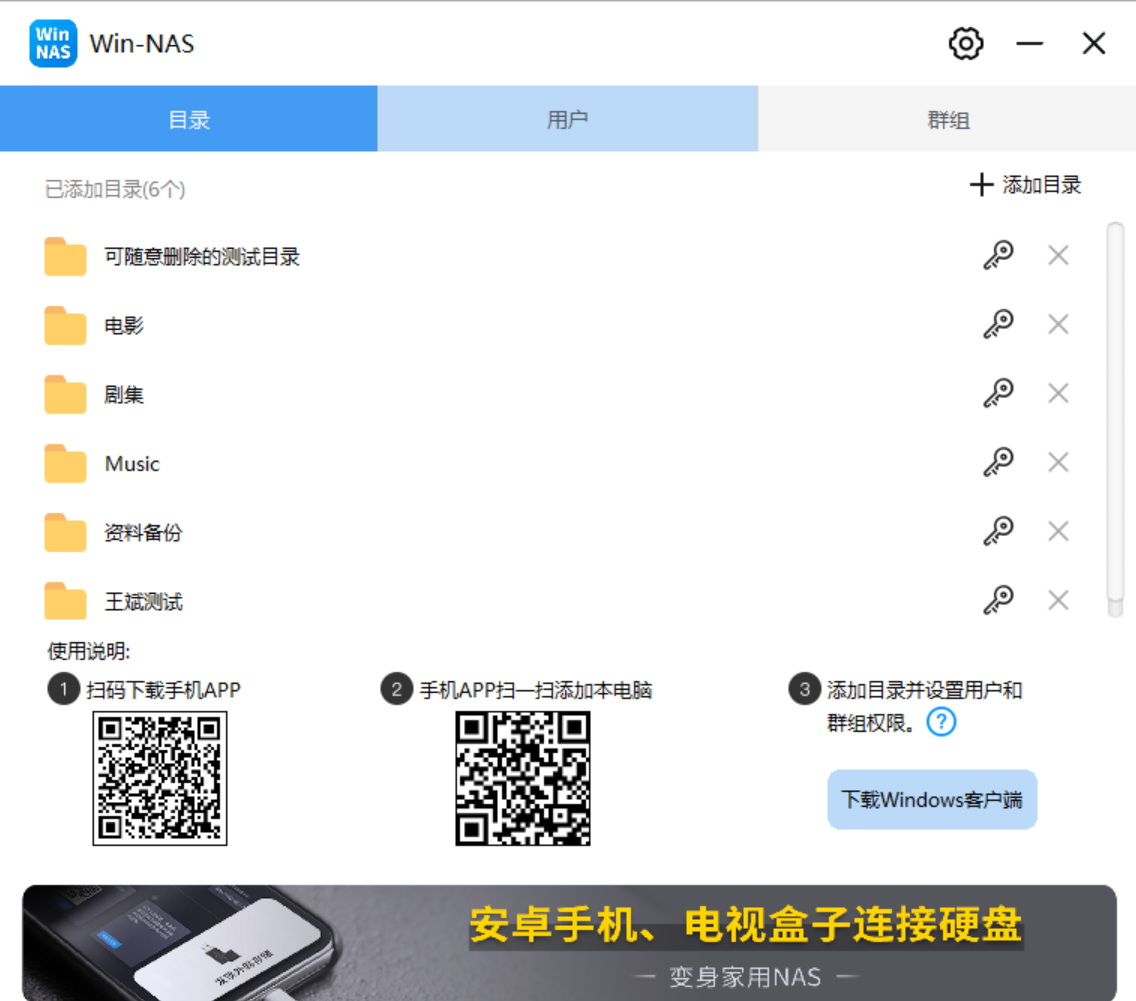The height and width of the screenshot is (1001, 1136).
Task: Open key permissions for 王斌测试 folder
Action: [x=998, y=600]
